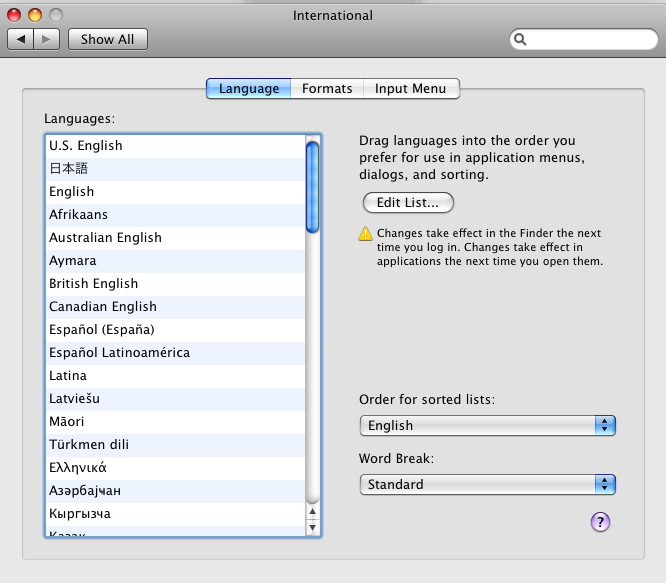Select the plain English row in languages
Screen dimensions: 666x583
pyautogui.click(x=175, y=192)
